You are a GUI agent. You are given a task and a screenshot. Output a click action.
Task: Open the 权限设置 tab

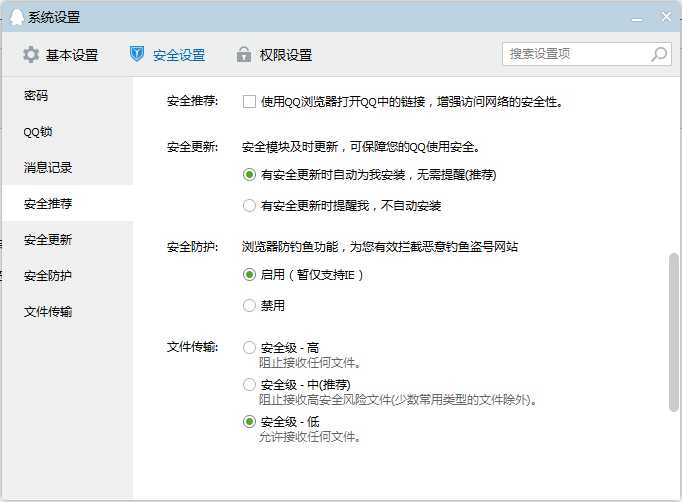click(x=274, y=55)
